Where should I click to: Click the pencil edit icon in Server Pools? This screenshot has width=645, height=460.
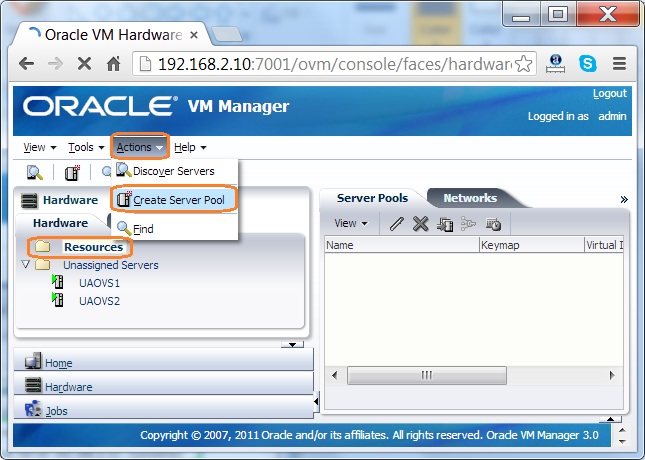point(397,224)
